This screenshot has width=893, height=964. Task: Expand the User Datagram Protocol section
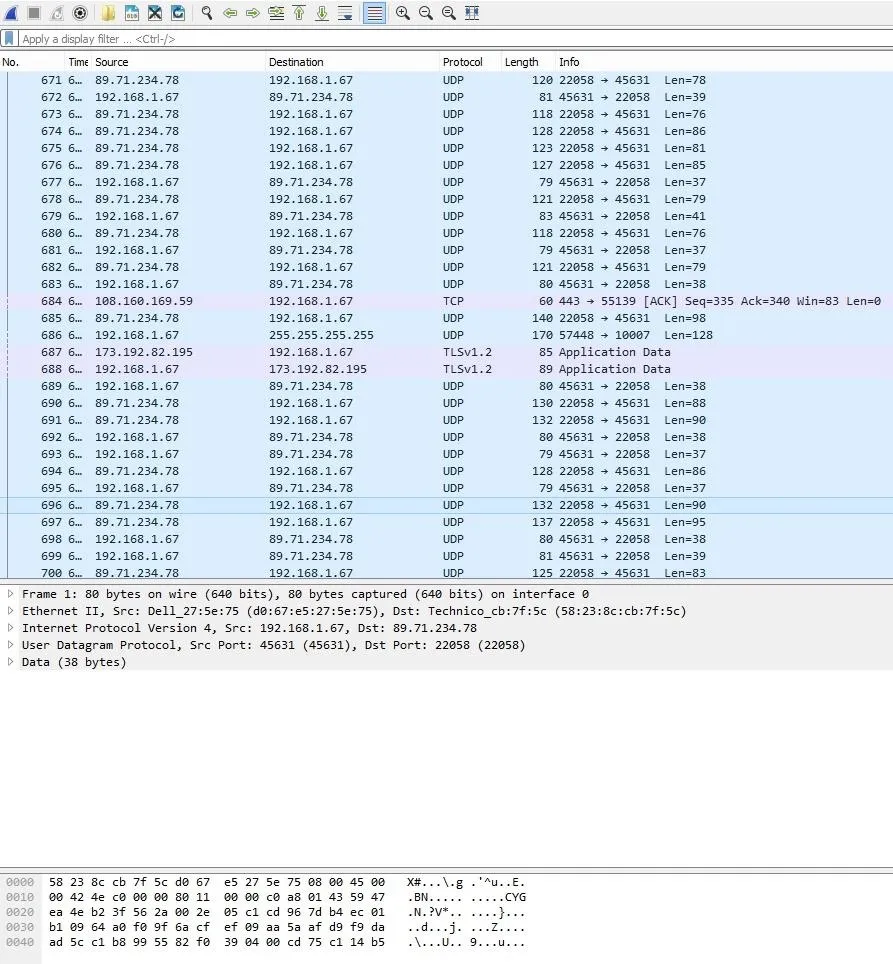coord(10,645)
